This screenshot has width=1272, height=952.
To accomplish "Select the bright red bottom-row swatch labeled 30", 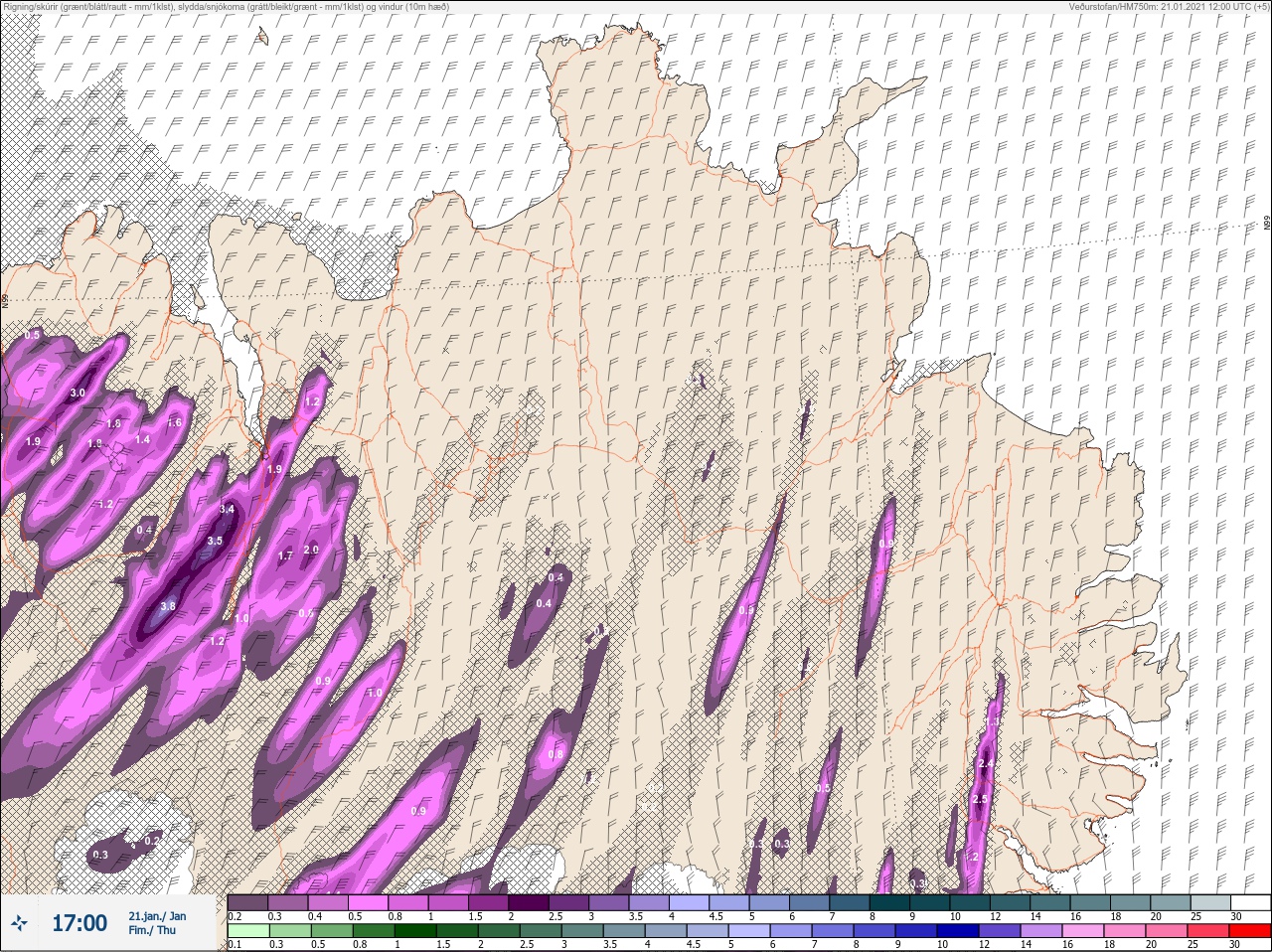I will pos(1250,931).
